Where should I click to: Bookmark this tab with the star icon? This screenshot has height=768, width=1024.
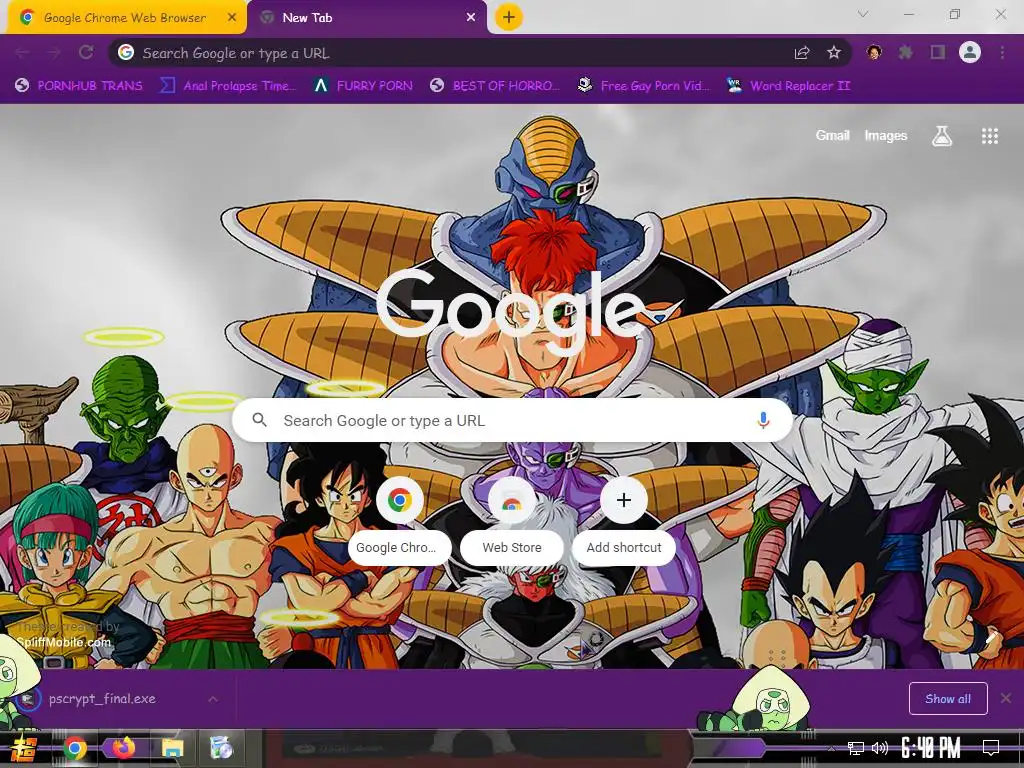834,53
